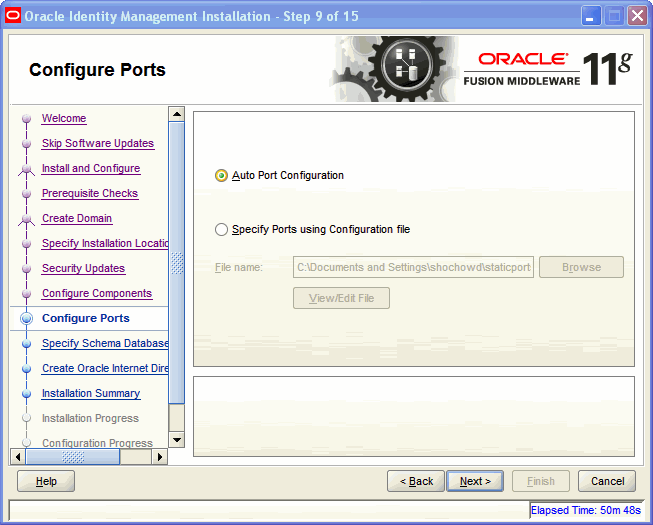Go to Create Domain step
The width and height of the screenshot is (653, 525).
click(x=77, y=218)
